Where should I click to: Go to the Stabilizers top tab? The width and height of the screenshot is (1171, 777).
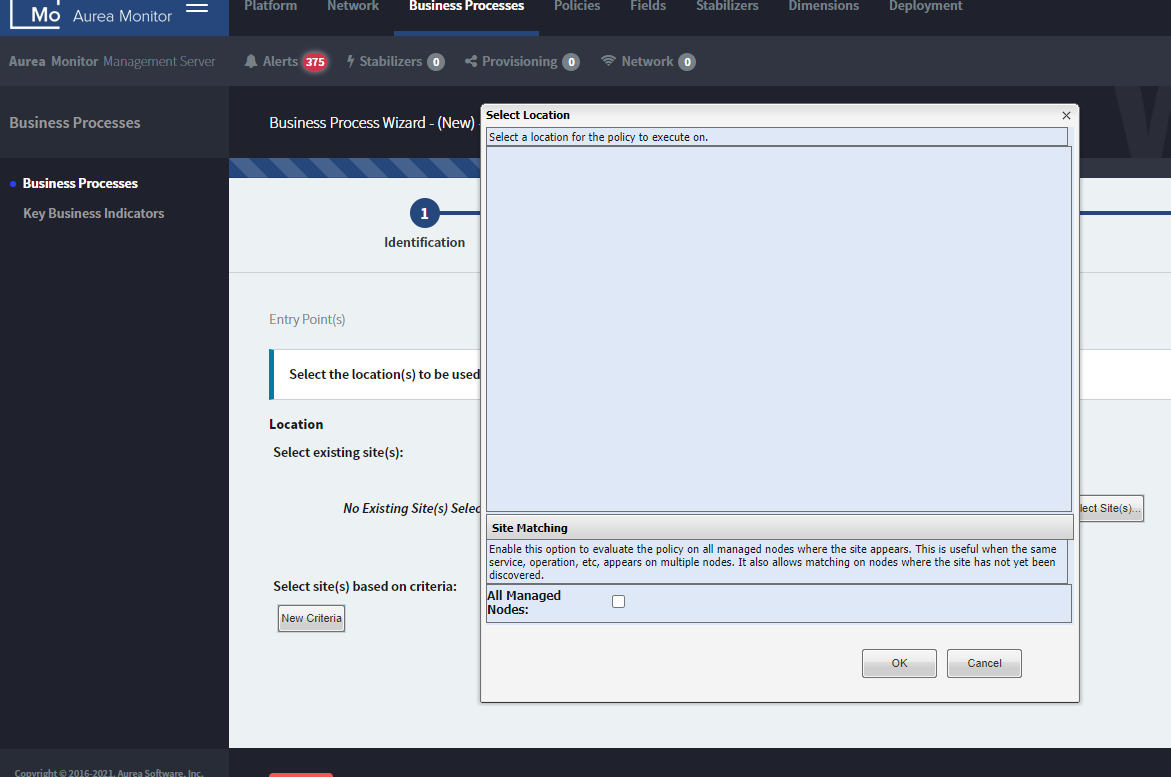(727, 6)
